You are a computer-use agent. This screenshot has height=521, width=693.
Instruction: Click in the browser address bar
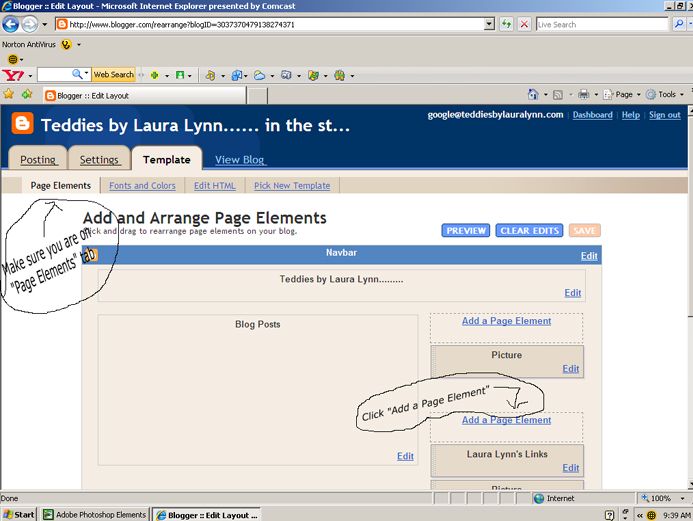pyautogui.click(x=270, y=24)
